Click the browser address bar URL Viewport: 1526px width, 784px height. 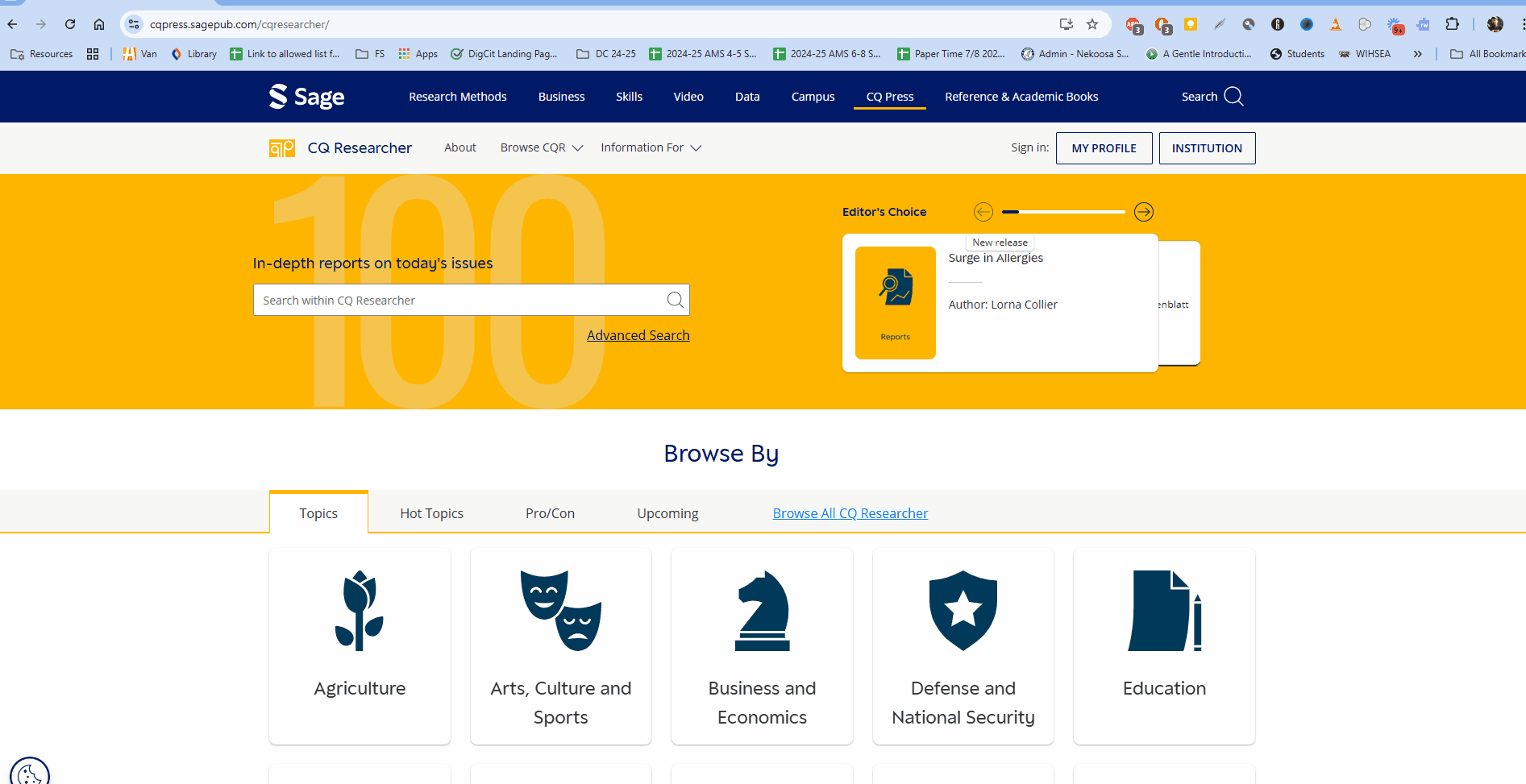click(x=239, y=24)
